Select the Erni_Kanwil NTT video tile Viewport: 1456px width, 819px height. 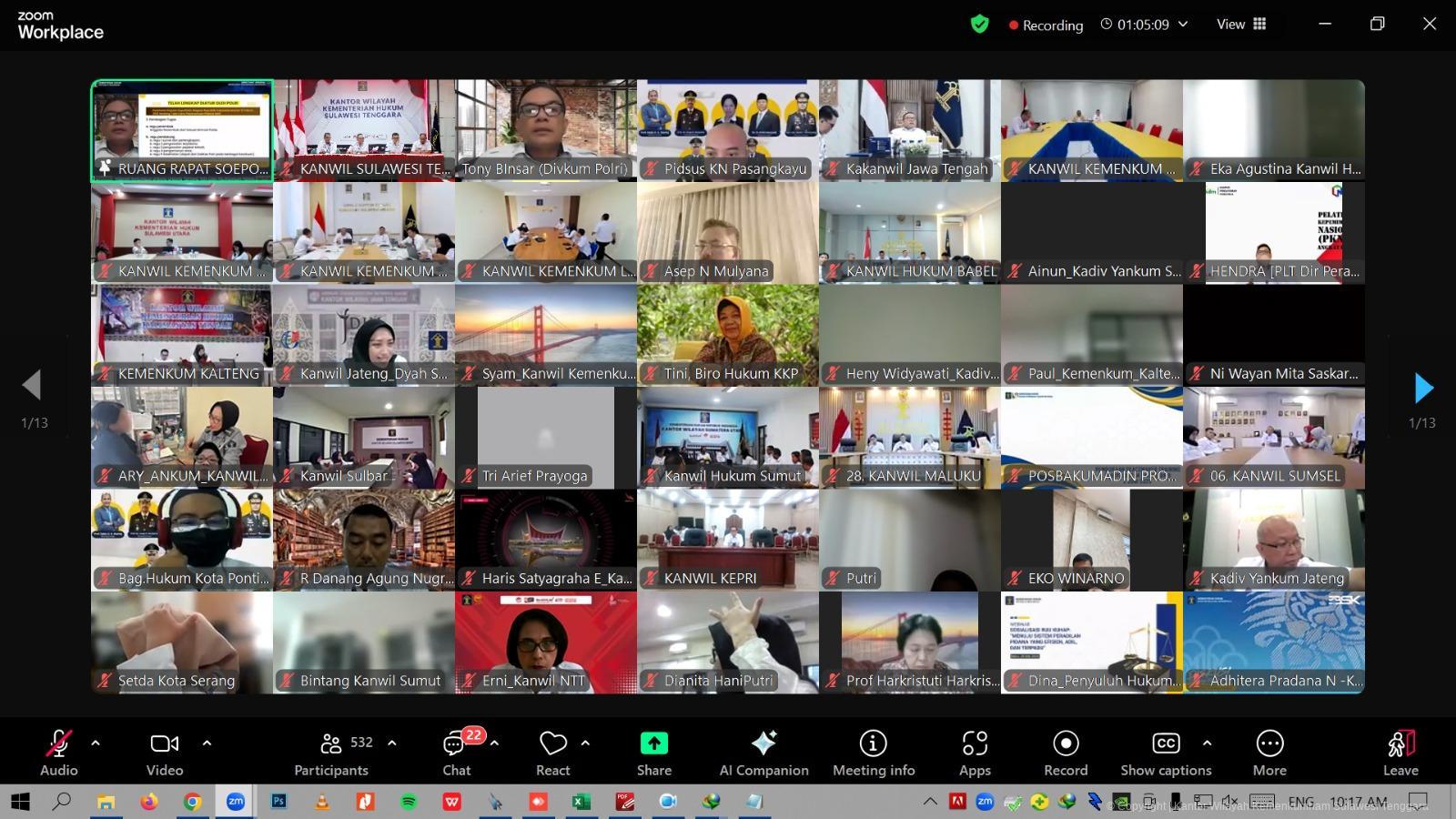[x=546, y=642]
